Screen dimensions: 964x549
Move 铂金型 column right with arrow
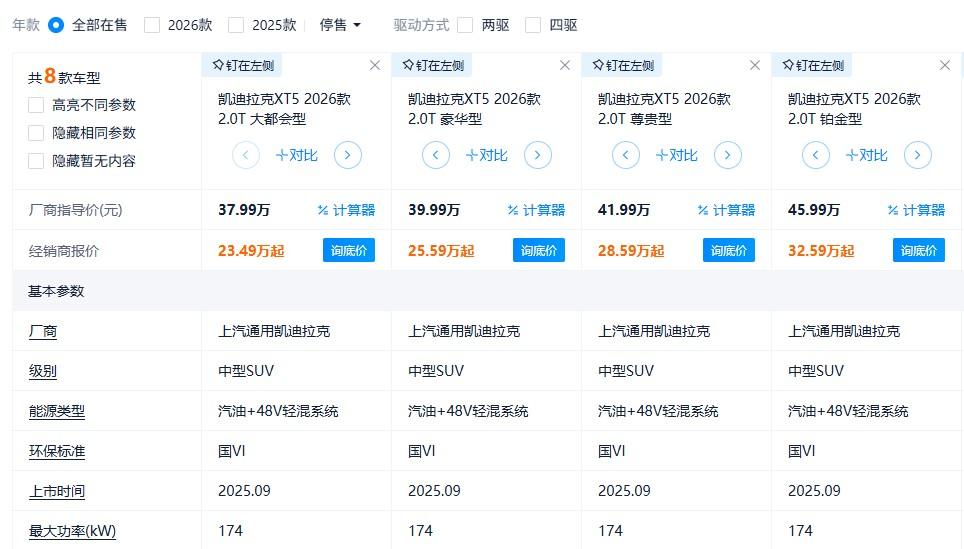pos(918,155)
